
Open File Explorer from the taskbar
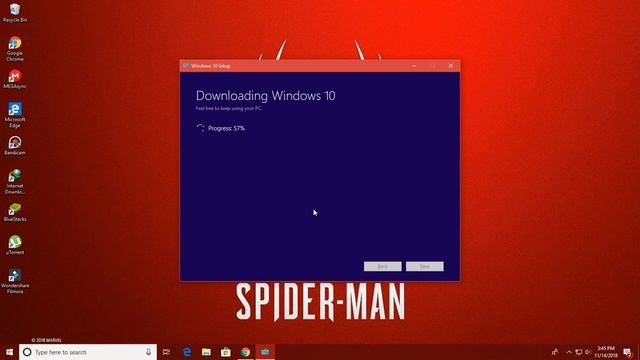coord(206,352)
